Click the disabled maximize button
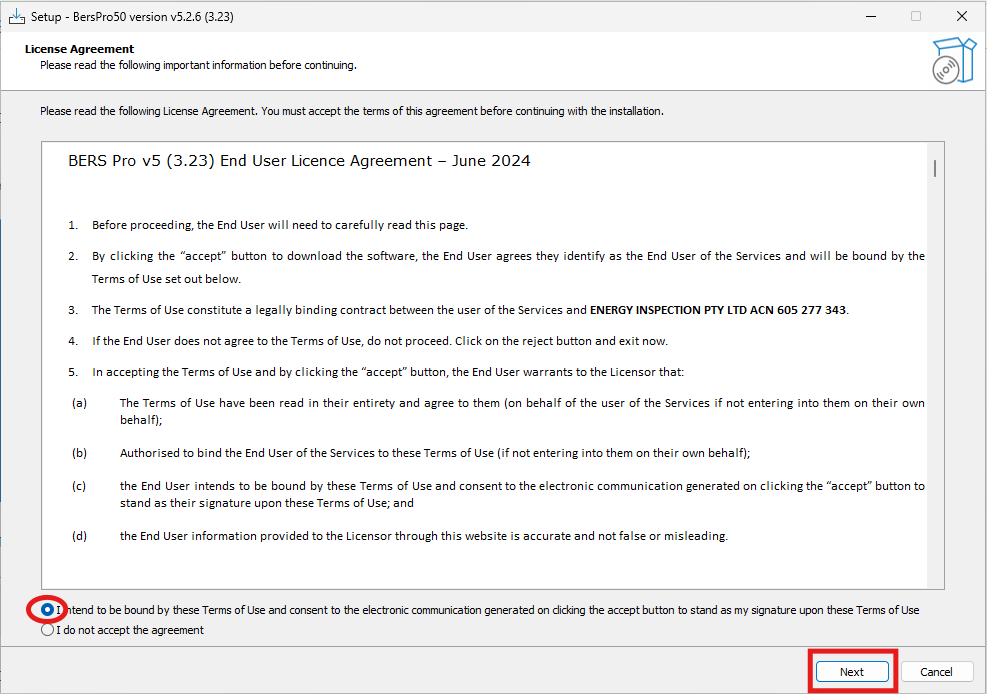 click(x=916, y=16)
